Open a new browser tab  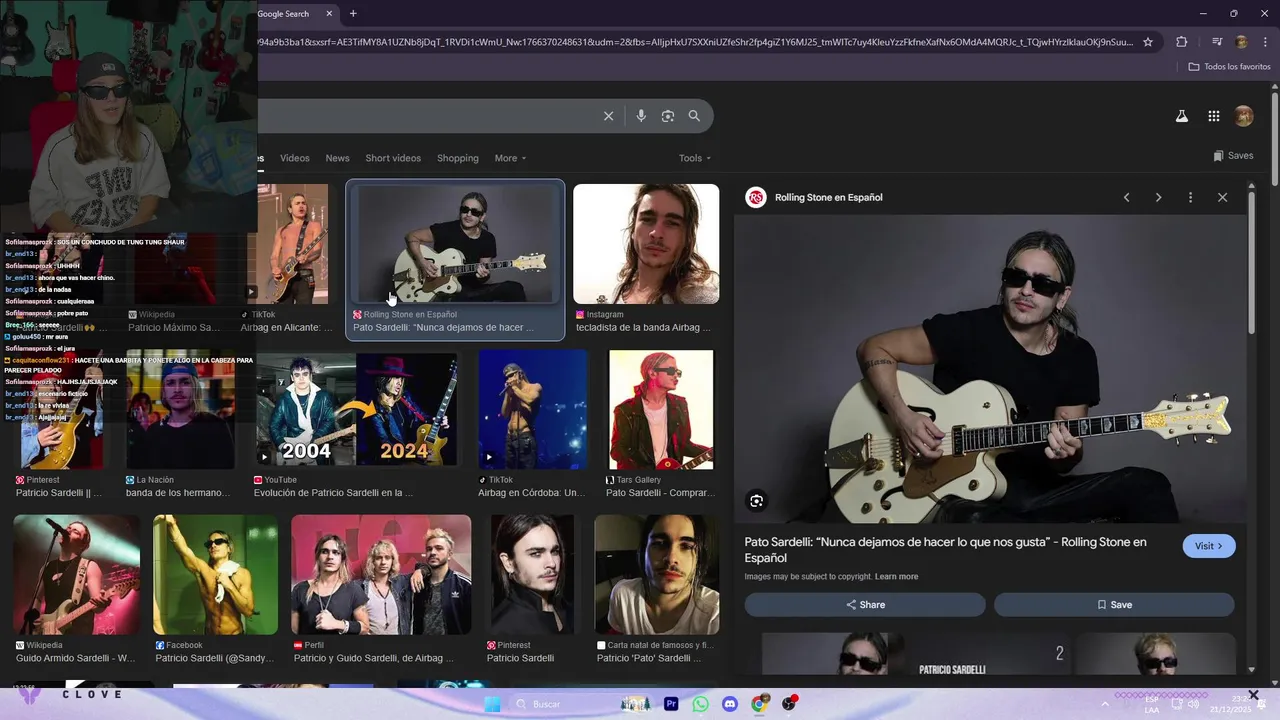[x=353, y=14]
